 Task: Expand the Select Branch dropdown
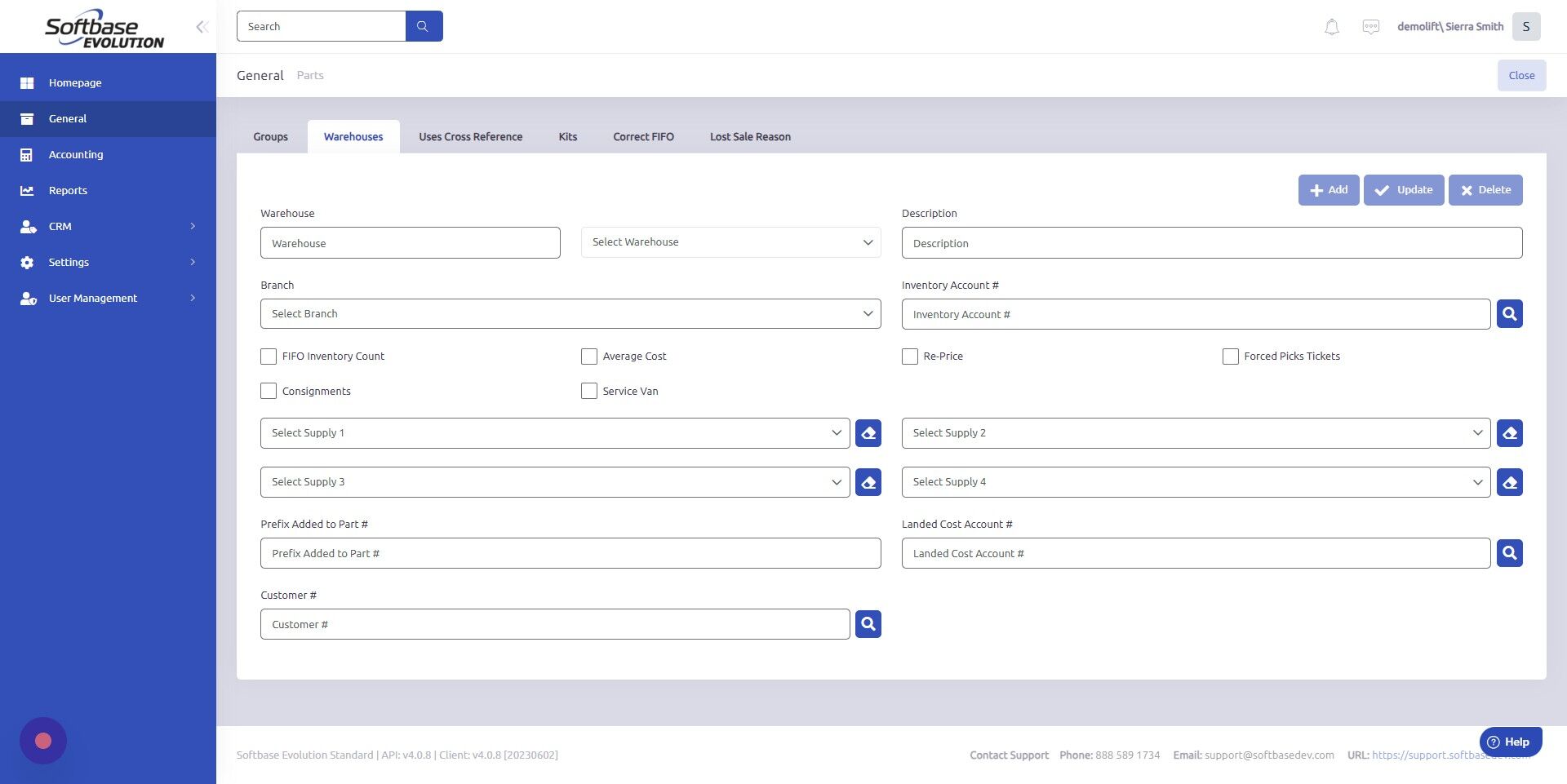[x=570, y=313]
